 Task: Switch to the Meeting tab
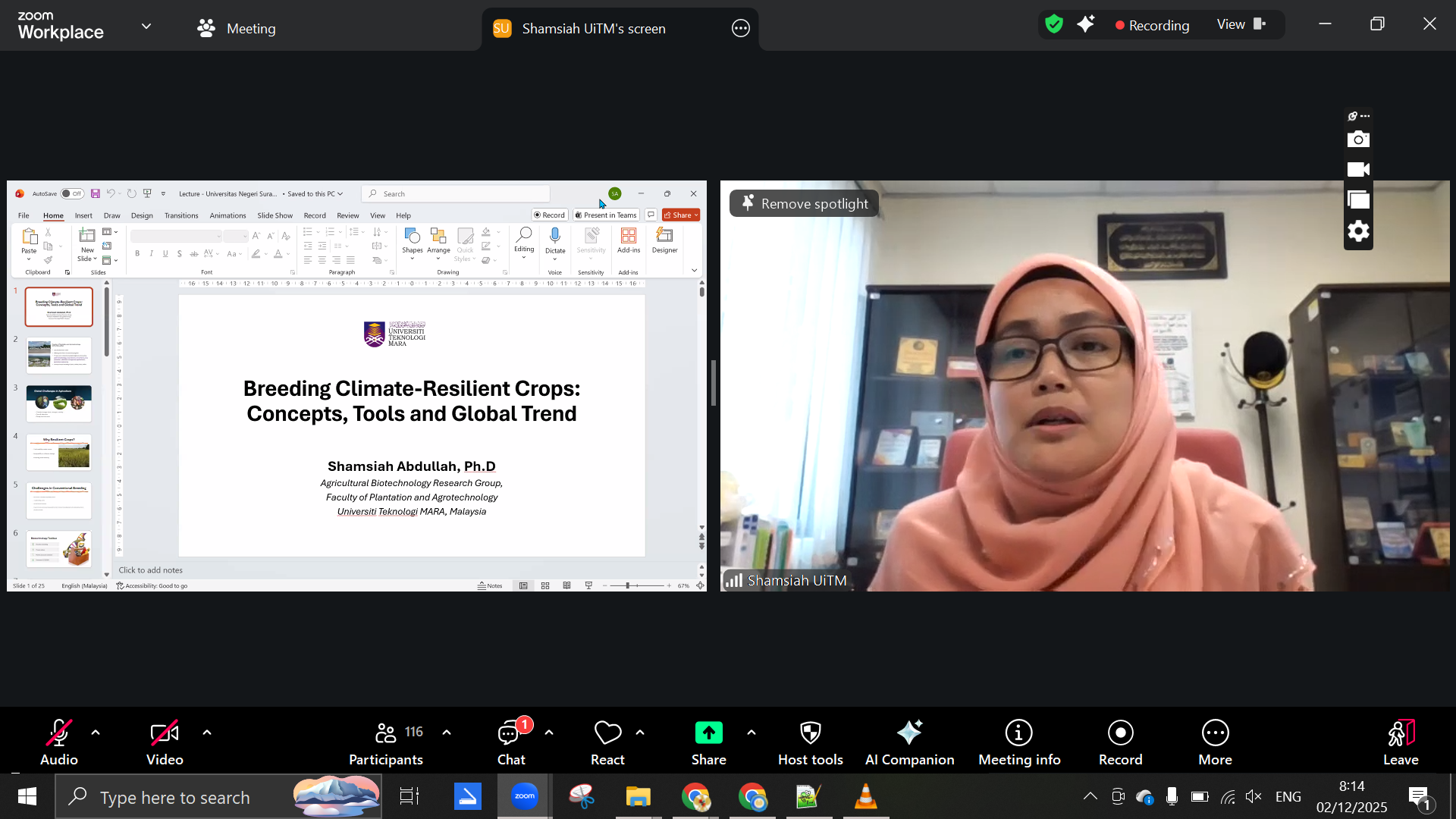click(x=236, y=29)
